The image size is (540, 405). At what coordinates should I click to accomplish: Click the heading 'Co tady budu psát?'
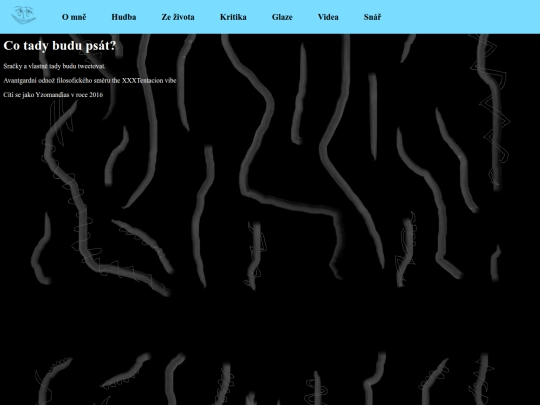coord(60,46)
